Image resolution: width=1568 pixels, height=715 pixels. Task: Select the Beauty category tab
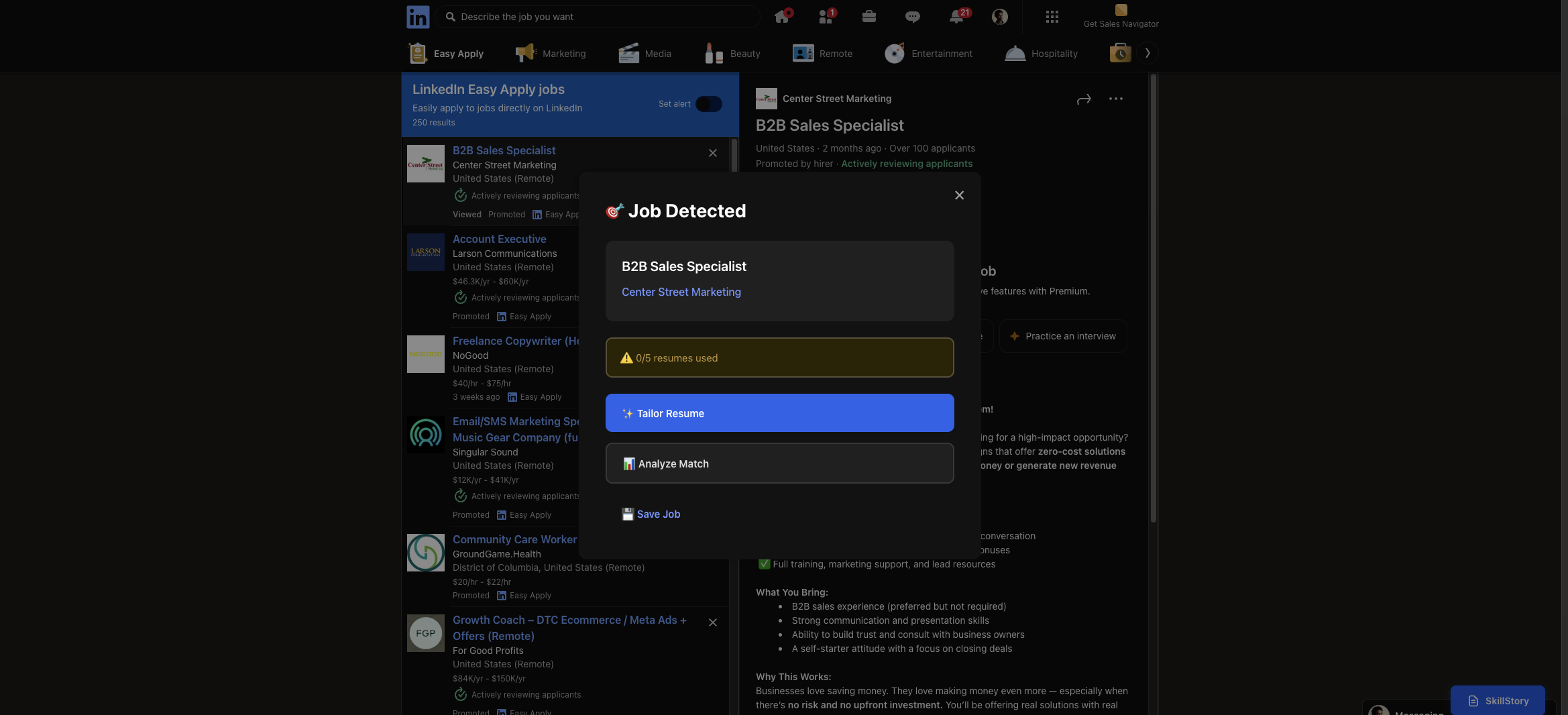coord(732,54)
